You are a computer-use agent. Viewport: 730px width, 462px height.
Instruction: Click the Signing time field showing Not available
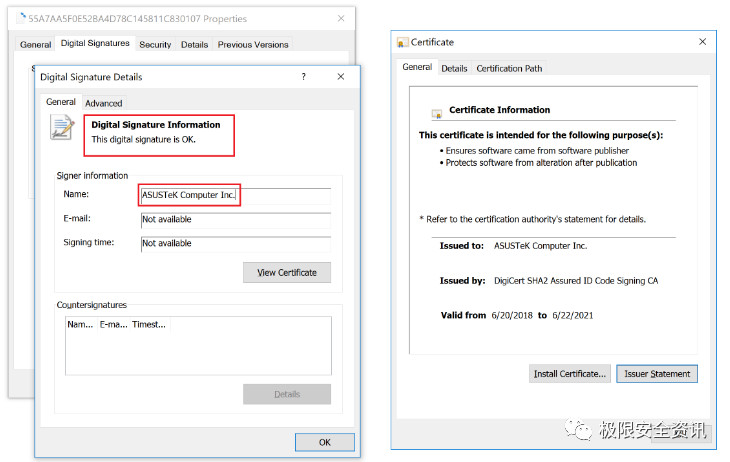click(236, 244)
